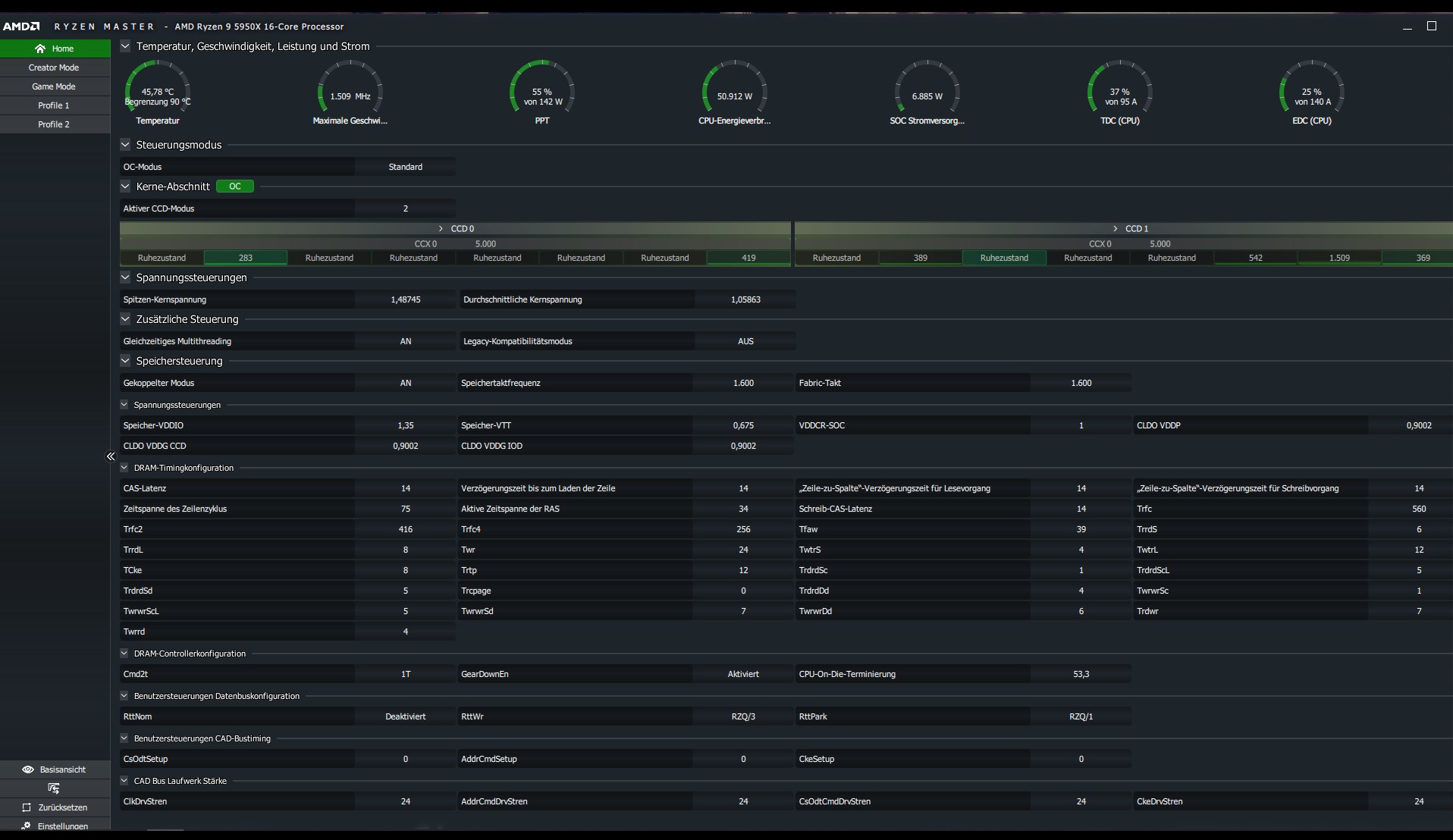The image size is (1453, 840).
Task: Collapse the Kerne-Abschnitt section chevron
Action: [125, 186]
